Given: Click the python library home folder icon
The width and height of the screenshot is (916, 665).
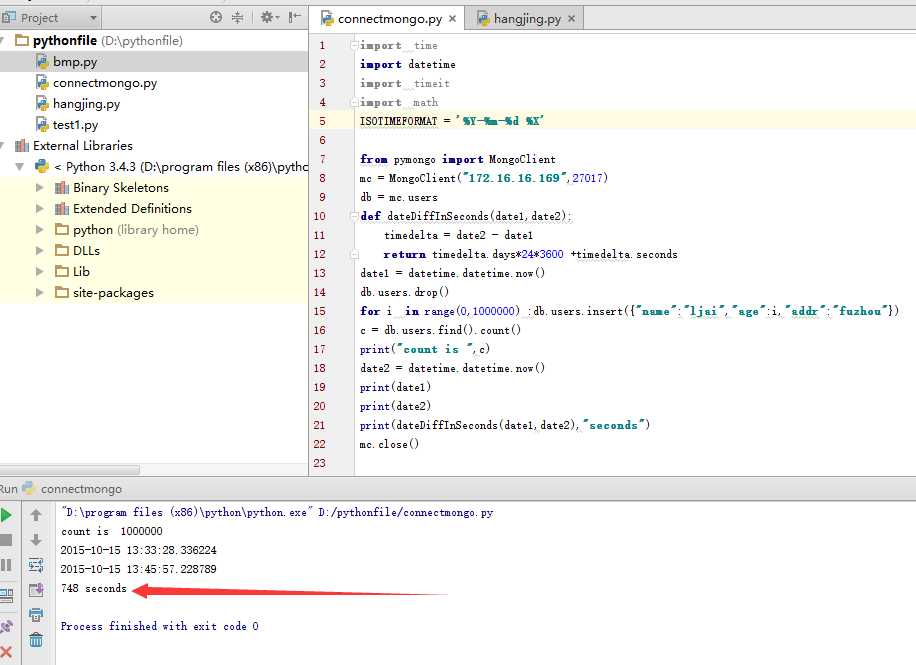Looking at the screenshot, I should [62, 229].
